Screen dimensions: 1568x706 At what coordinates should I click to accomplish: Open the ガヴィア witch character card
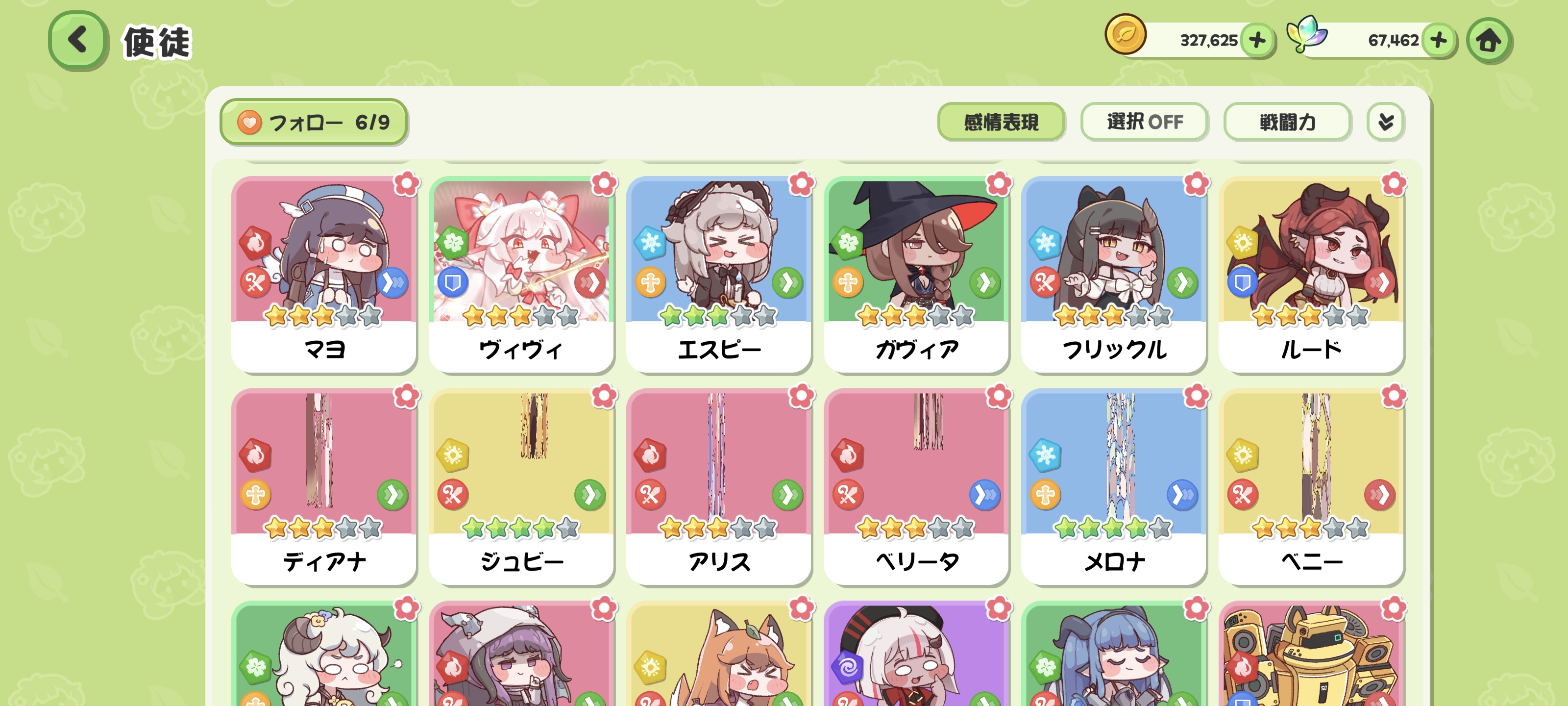[916, 275]
